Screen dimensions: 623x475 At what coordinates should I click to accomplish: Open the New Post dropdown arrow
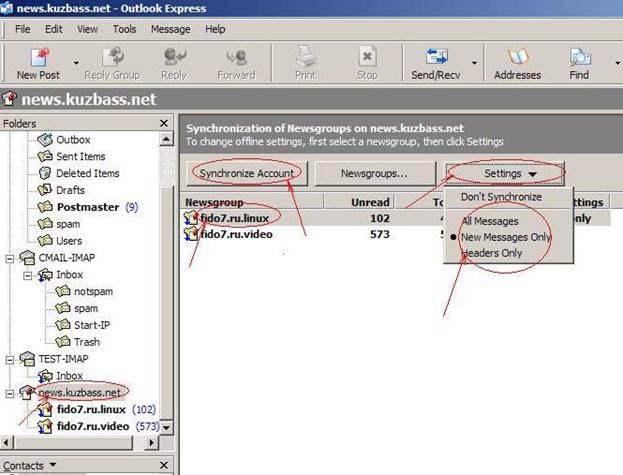76,63
